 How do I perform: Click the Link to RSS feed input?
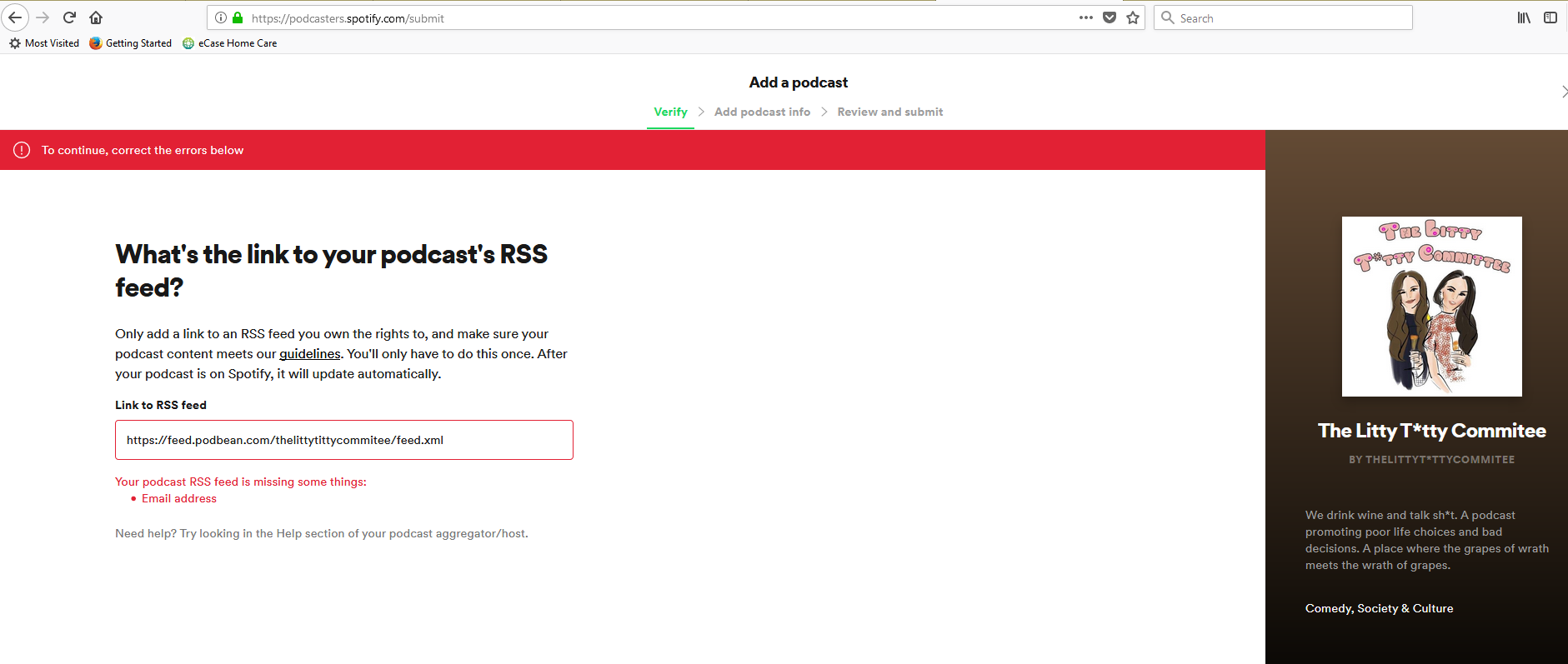tap(344, 440)
